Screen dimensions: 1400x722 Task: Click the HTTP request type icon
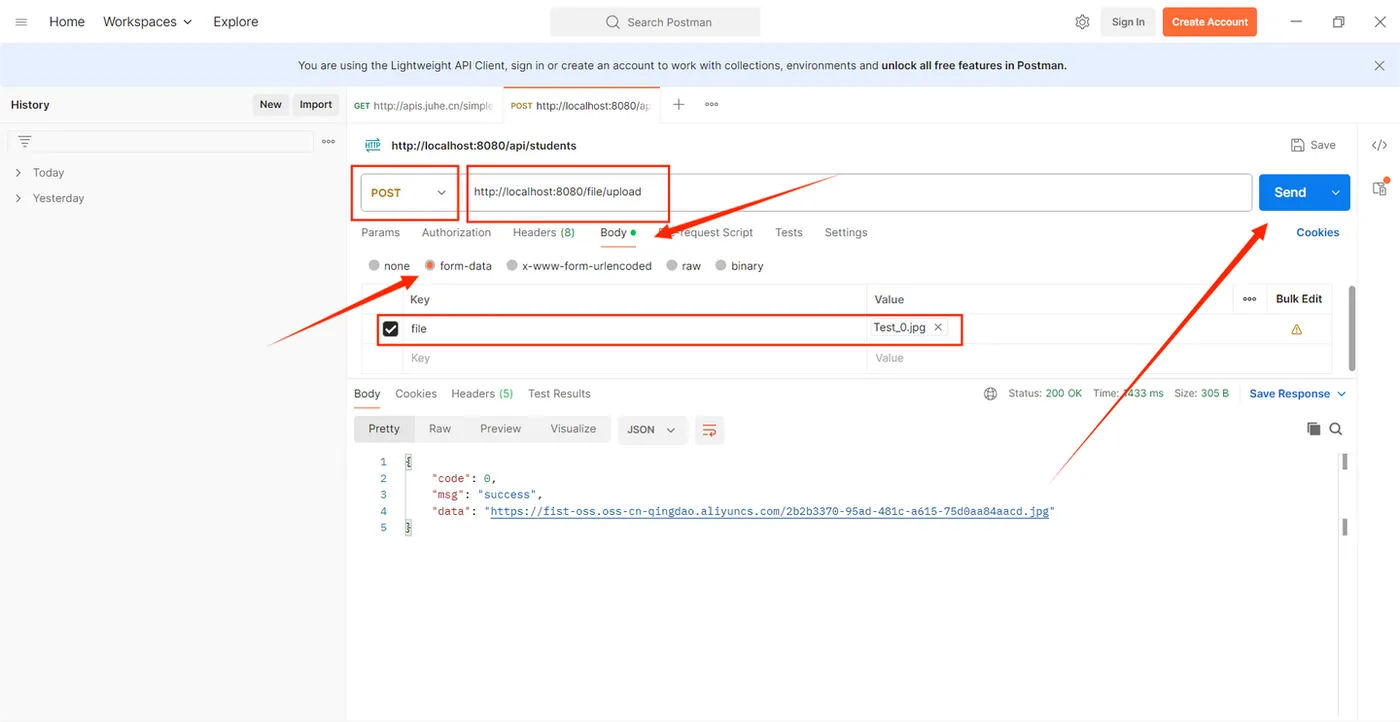click(x=373, y=145)
